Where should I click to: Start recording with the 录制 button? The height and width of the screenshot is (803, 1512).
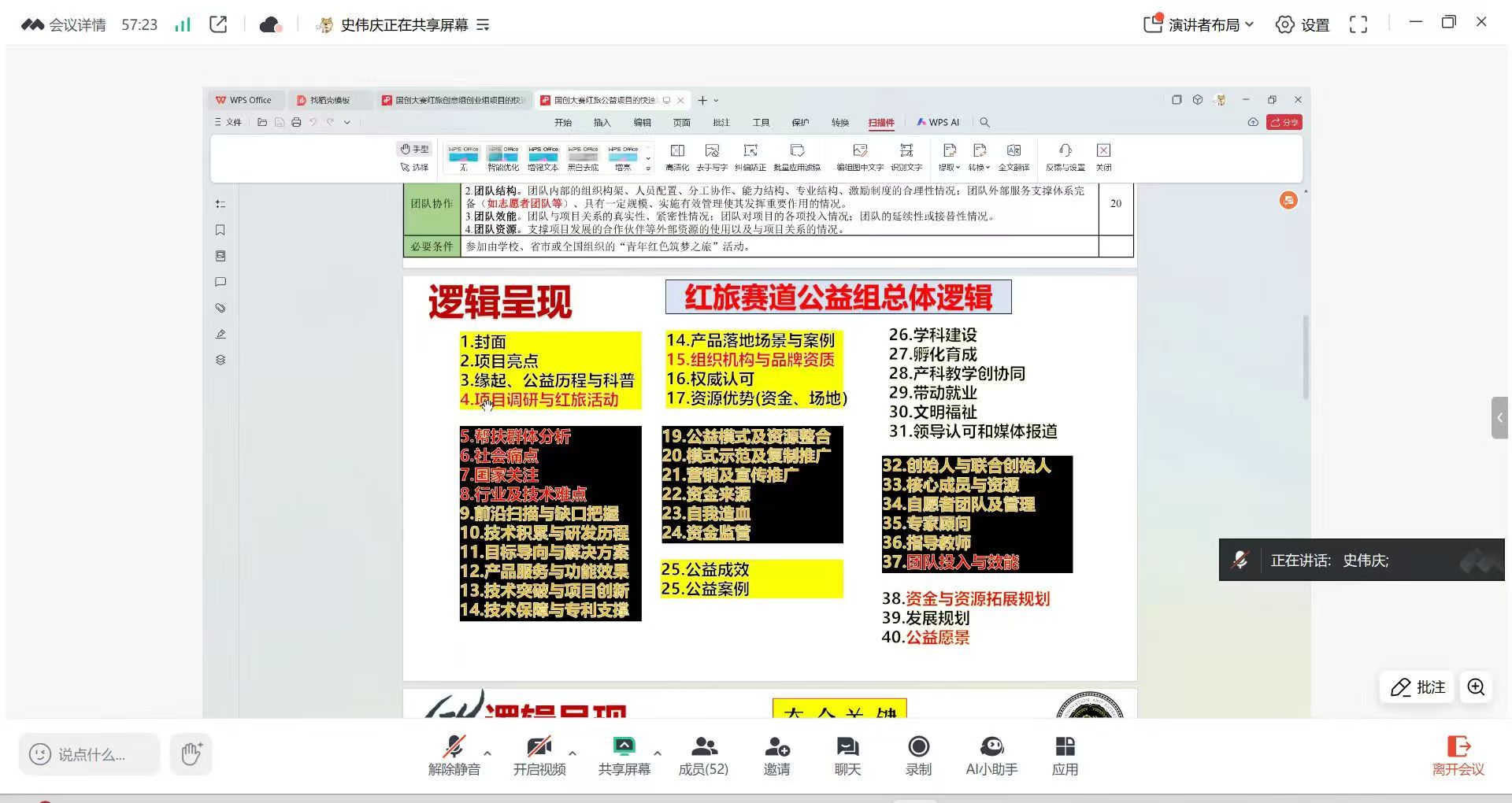(x=917, y=754)
